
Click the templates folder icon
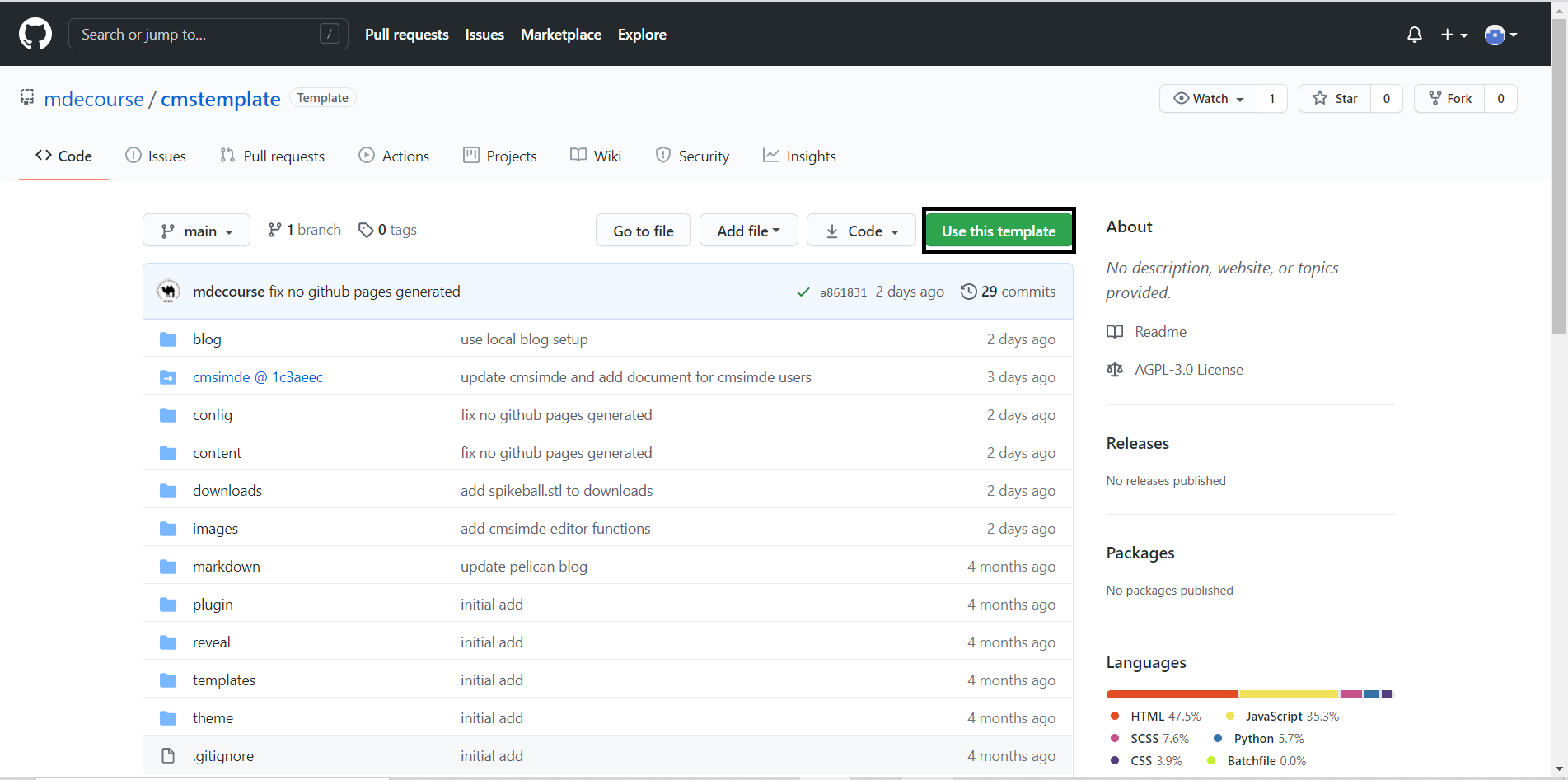(168, 680)
